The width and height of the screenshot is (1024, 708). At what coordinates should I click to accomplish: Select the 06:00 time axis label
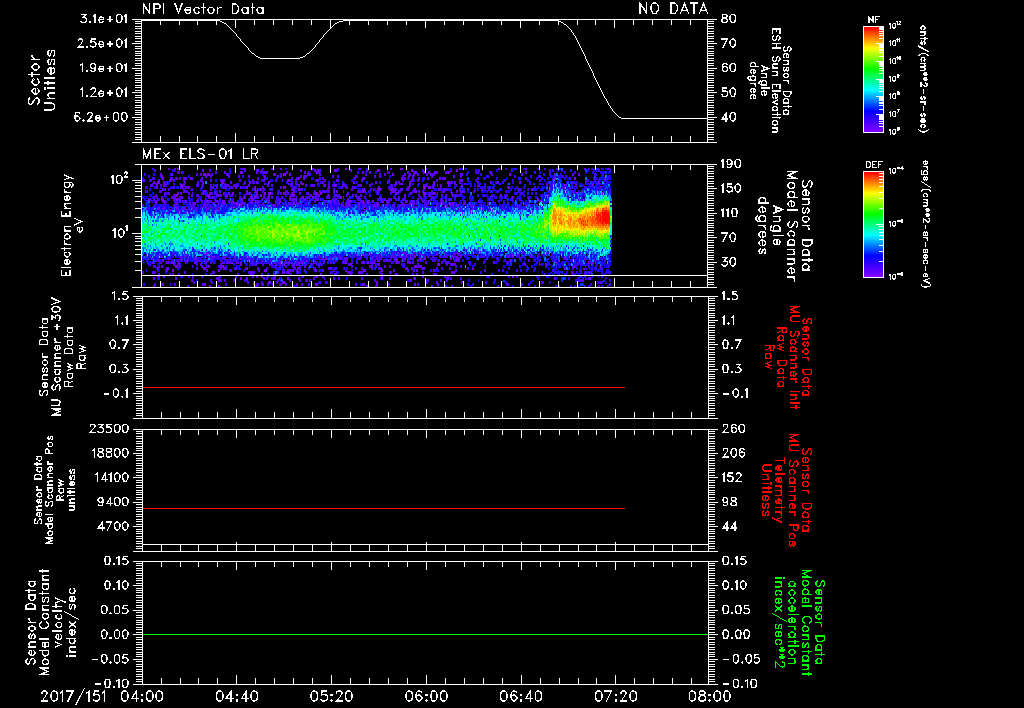click(x=426, y=696)
